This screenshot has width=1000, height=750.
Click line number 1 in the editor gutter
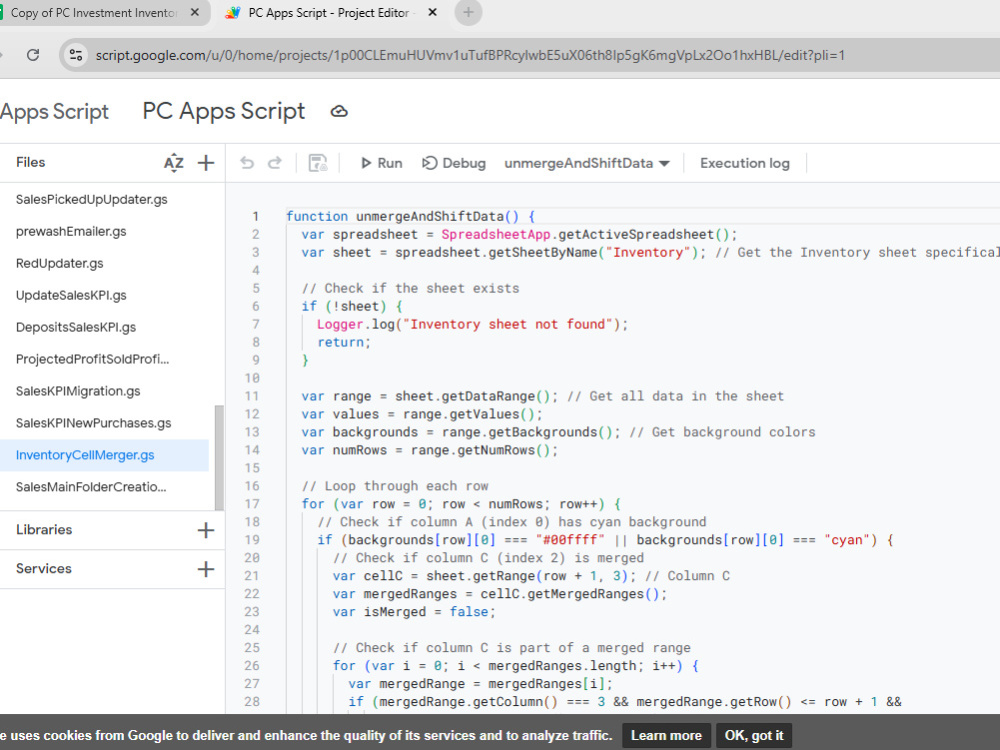(255, 217)
